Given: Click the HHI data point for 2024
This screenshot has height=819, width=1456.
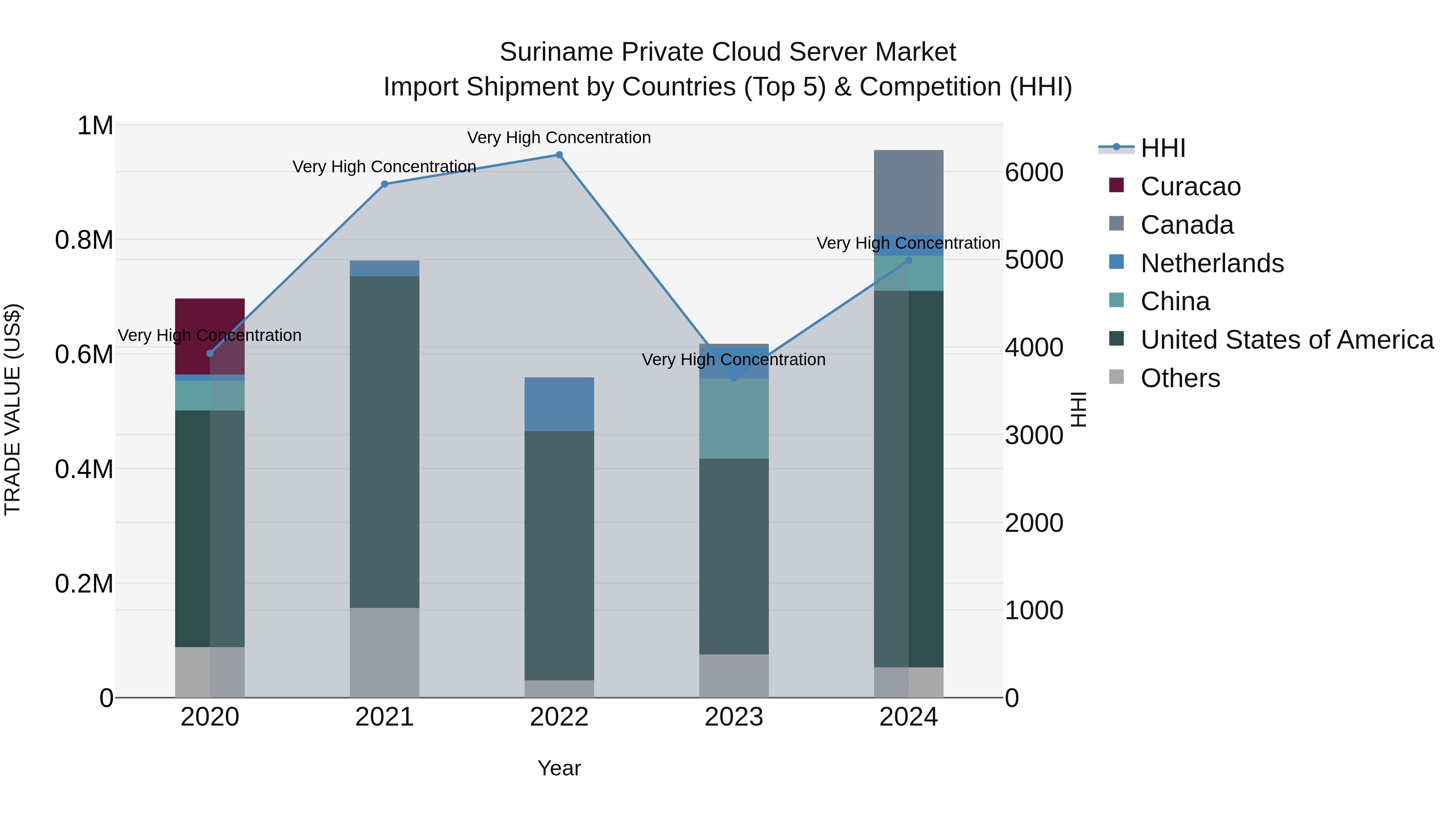Looking at the screenshot, I should point(908,260).
